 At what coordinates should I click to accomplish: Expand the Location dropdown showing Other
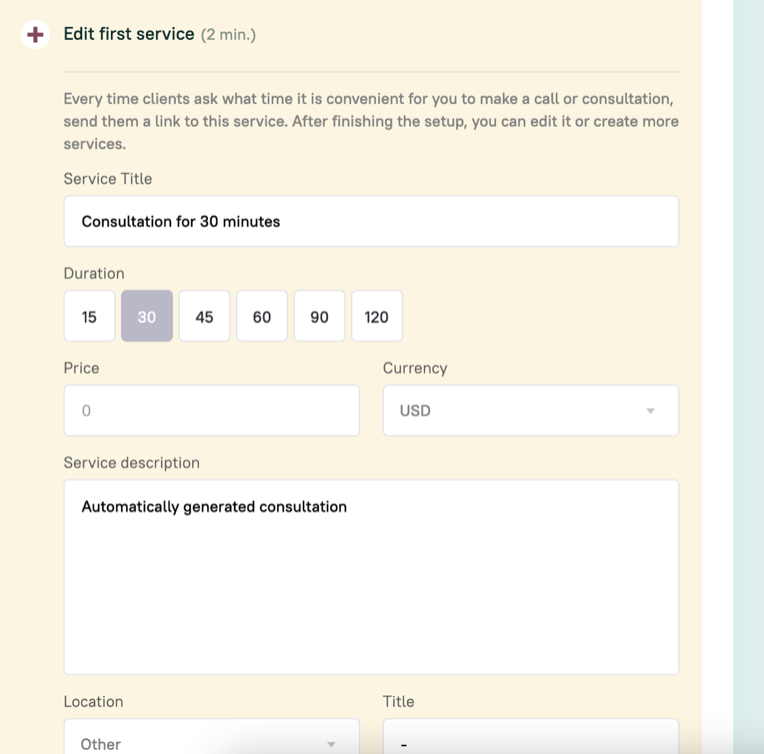point(211,736)
